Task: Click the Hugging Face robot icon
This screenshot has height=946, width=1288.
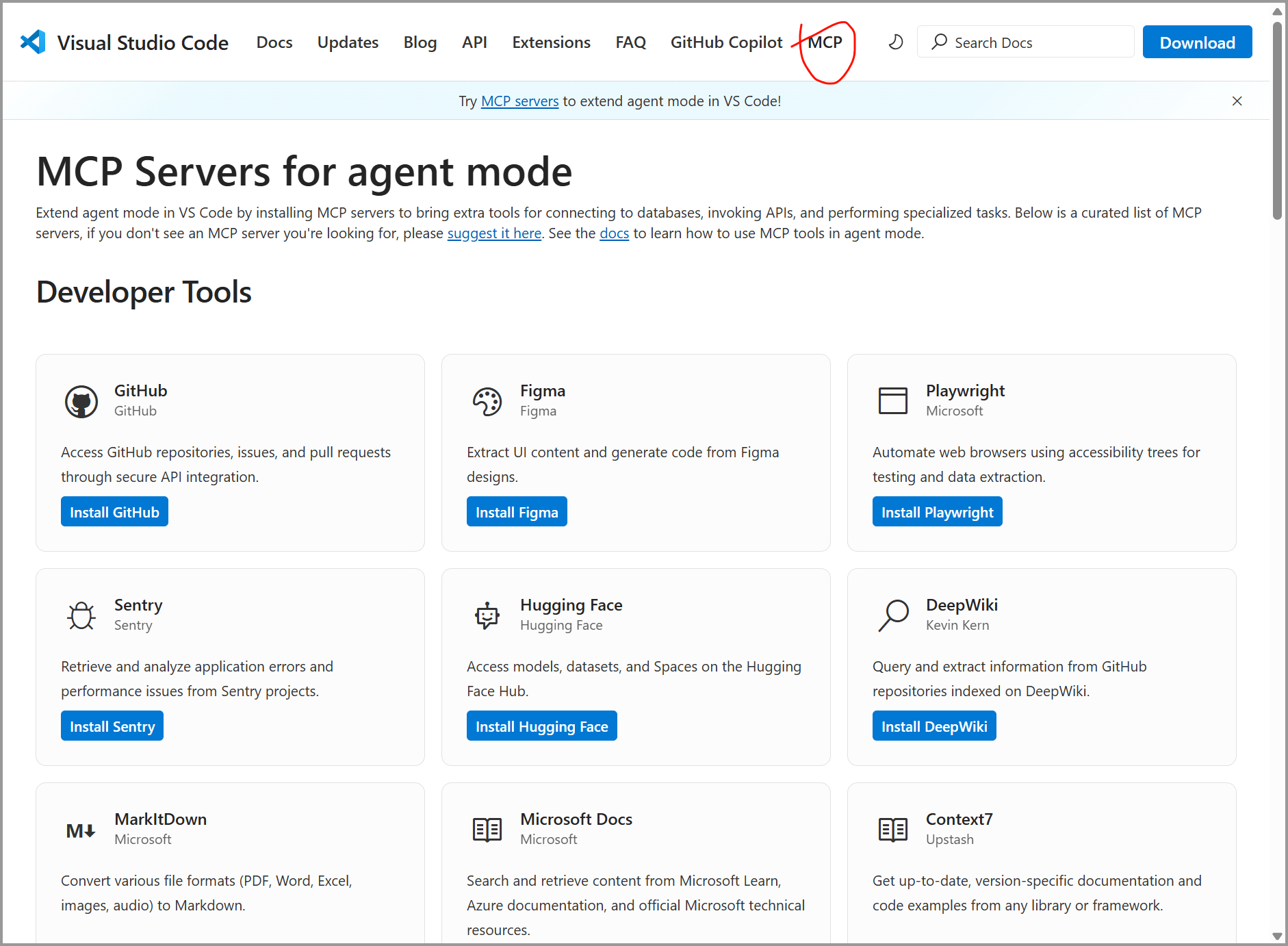Action: coord(487,615)
